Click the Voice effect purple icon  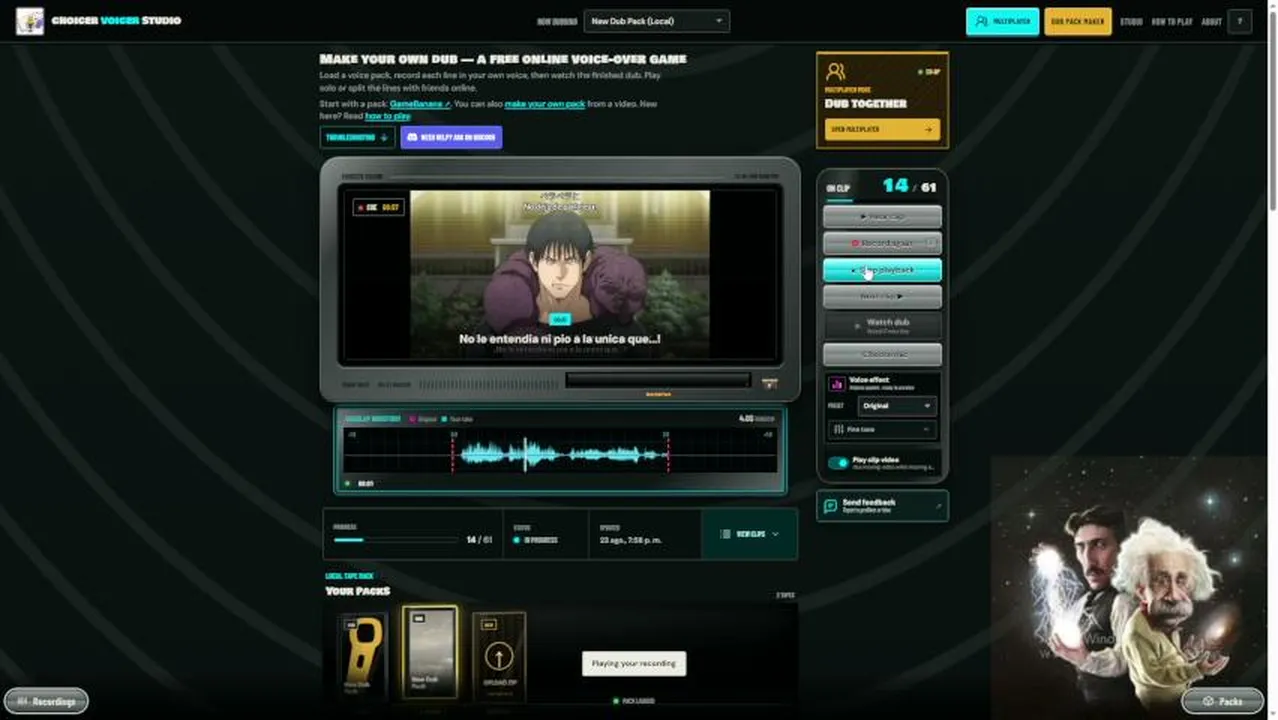838,383
